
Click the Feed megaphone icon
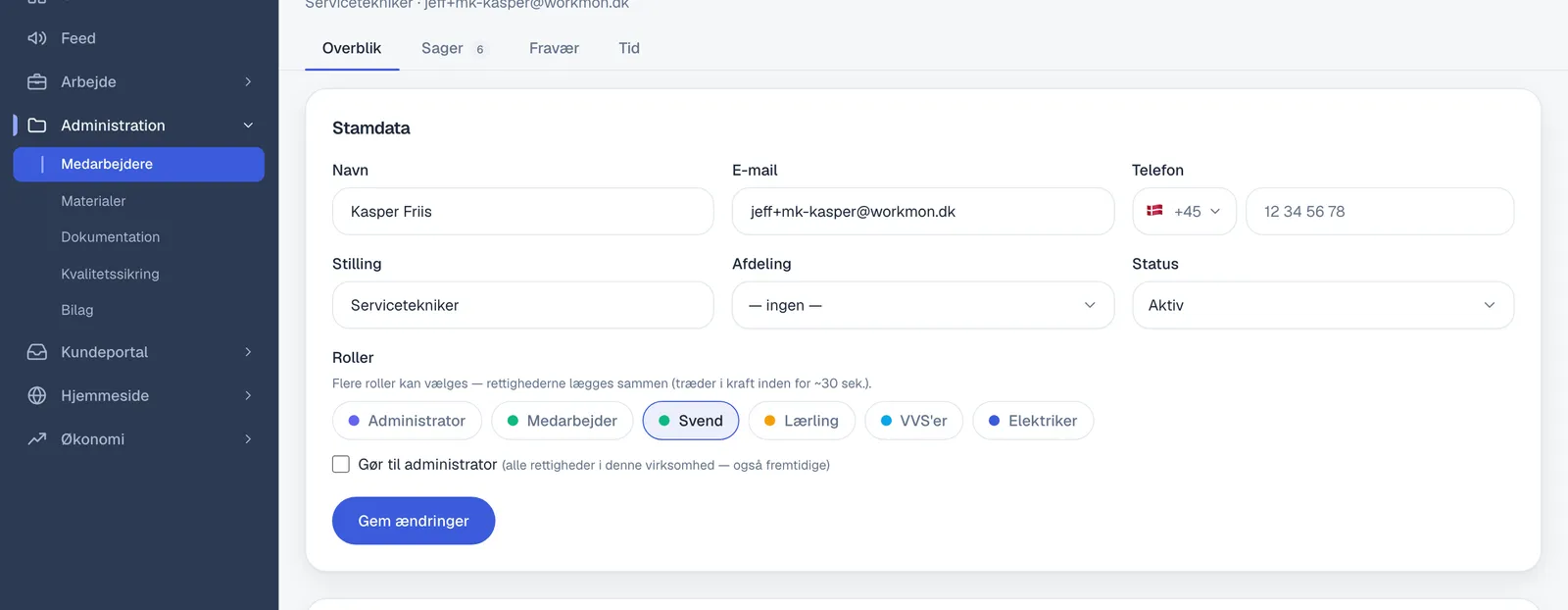pos(37,38)
